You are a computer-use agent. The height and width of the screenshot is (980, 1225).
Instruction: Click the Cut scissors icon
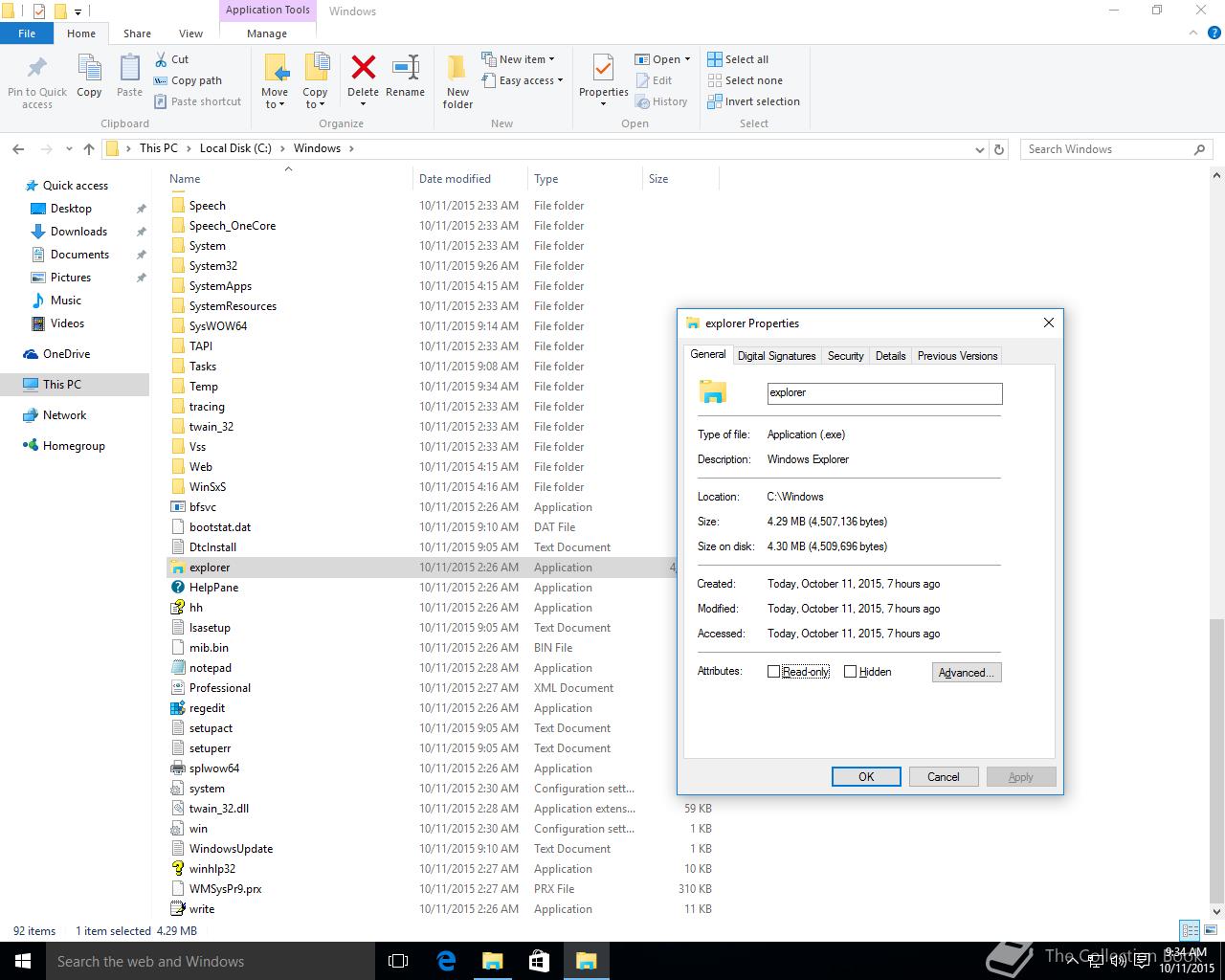(160, 59)
